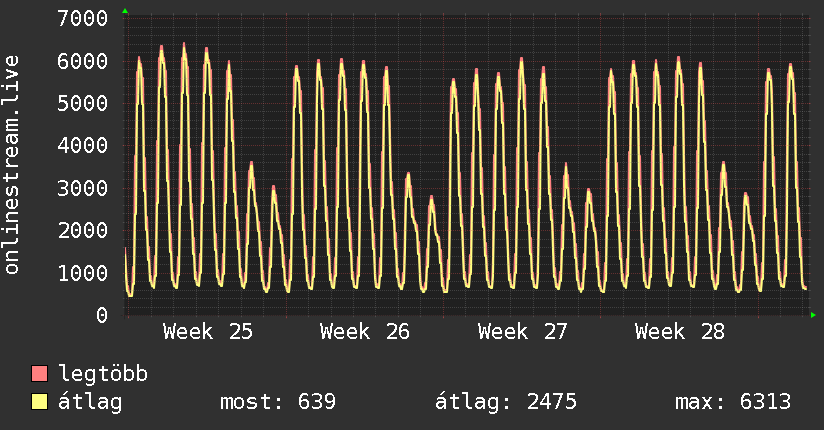Image resolution: width=824 pixels, height=430 pixels.
Task: Click the most: 639 statistic
Action: (277, 402)
